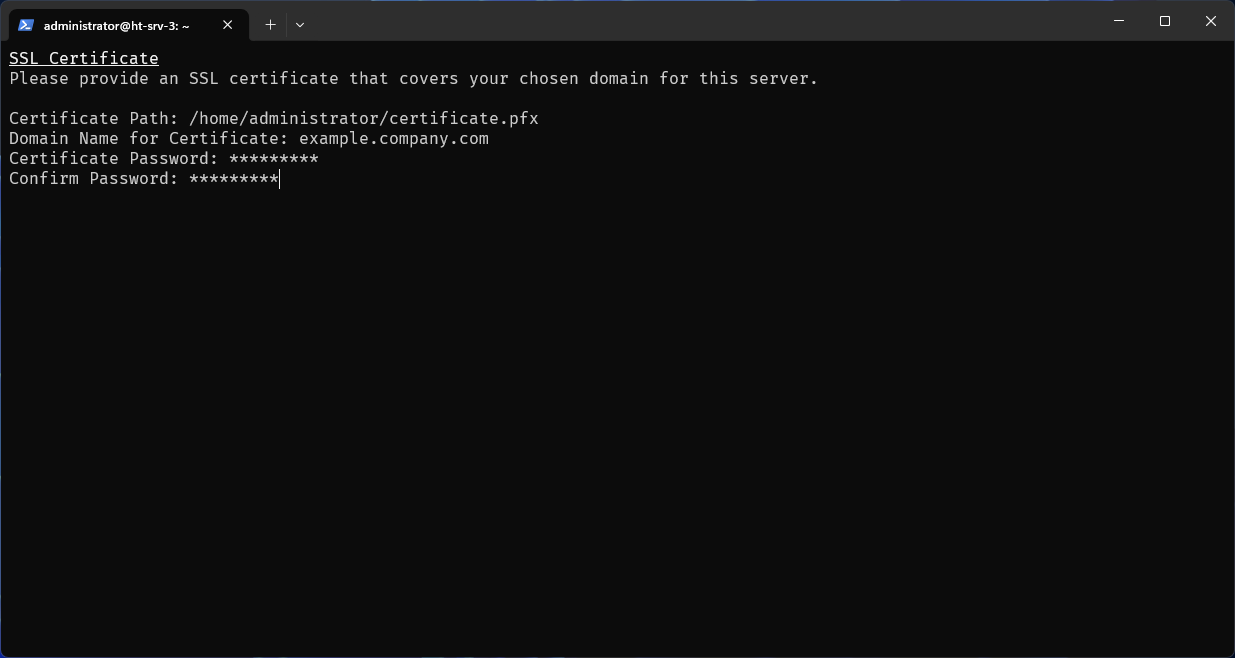Minimize the terminal window
Viewport: 1235px width, 658px height.
pos(1118,21)
